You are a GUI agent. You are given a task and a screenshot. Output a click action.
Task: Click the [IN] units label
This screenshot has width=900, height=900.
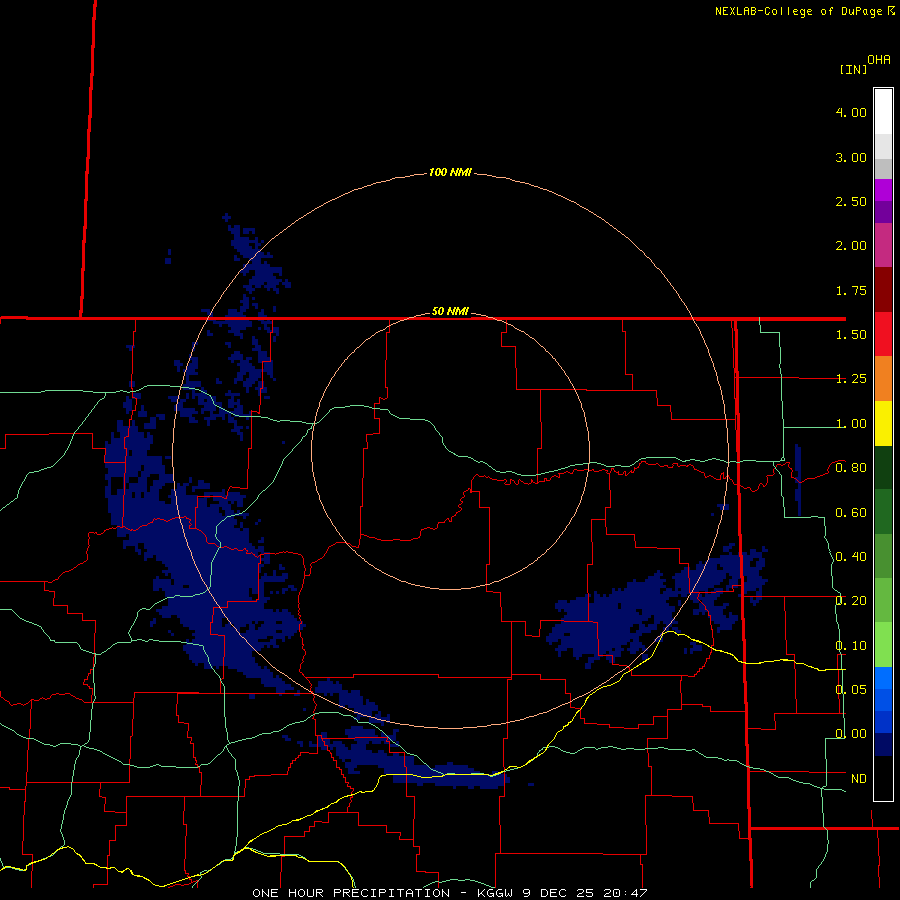(854, 69)
